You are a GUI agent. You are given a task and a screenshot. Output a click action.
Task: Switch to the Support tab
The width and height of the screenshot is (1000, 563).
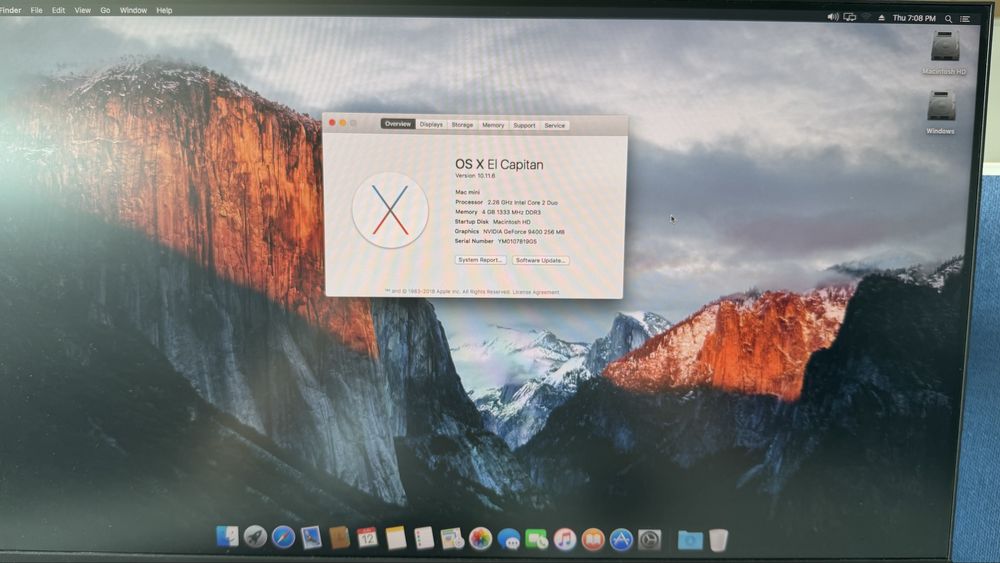(524, 126)
